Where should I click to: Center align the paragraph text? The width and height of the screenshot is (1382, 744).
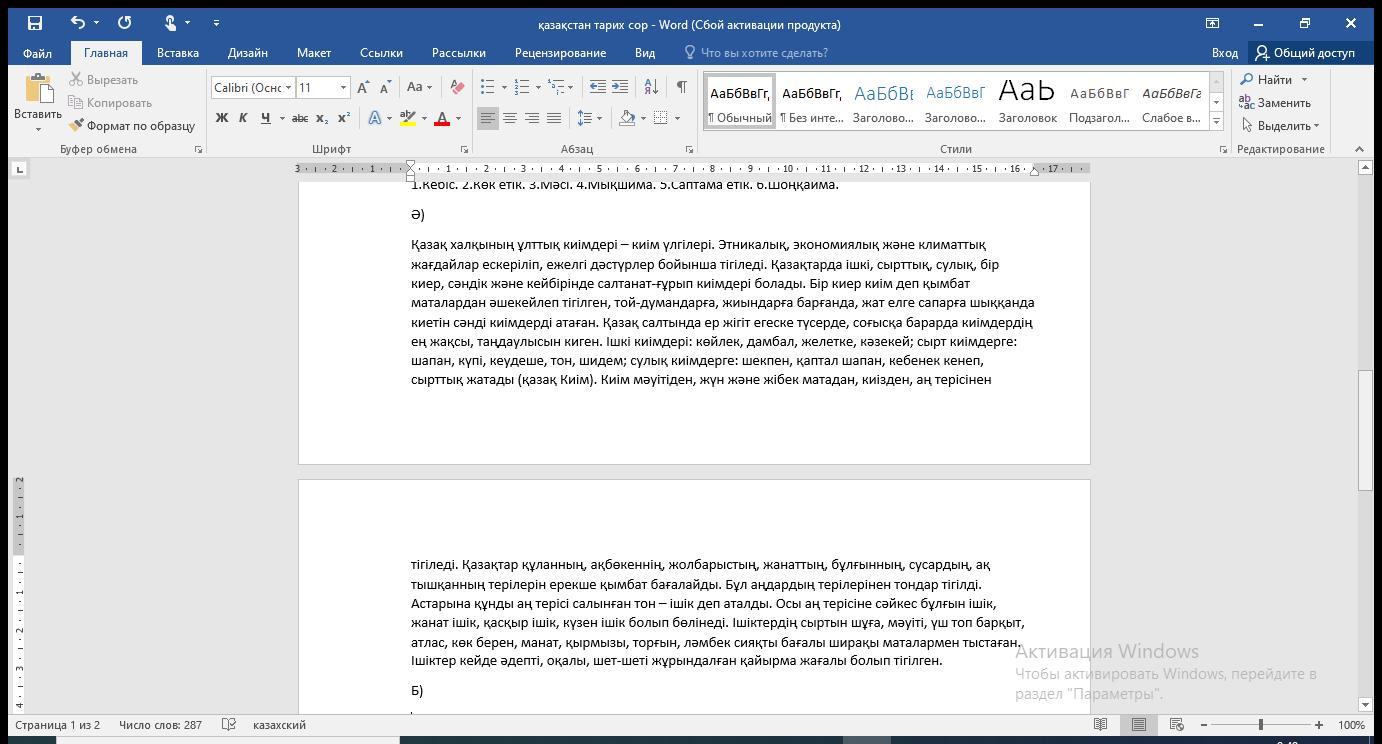coord(510,118)
